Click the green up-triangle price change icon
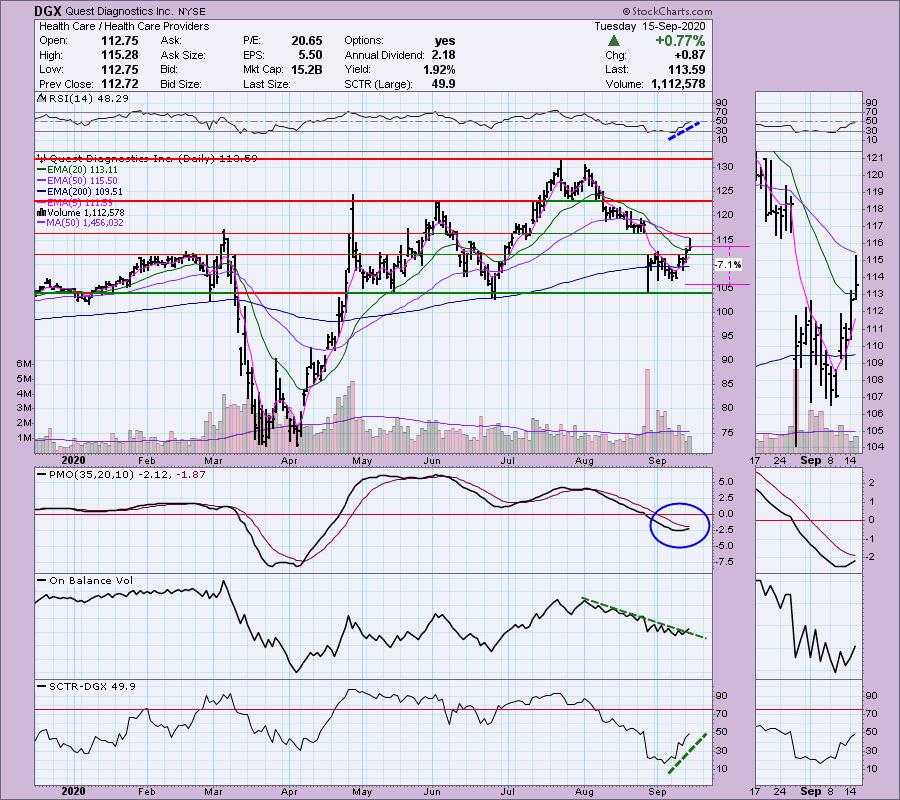The width and height of the screenshot is (900, 800). pyautogui.click(x=614, y=41)
